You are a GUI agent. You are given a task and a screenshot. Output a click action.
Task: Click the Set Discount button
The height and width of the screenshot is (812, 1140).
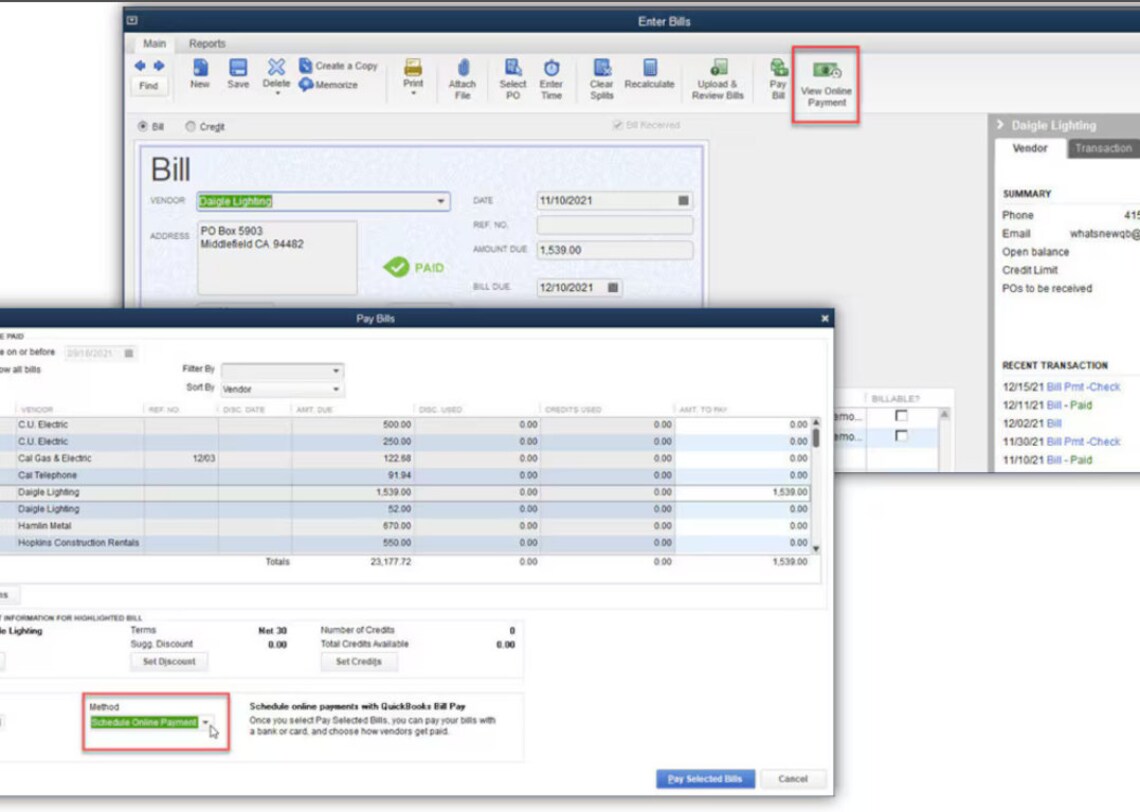(169, 662)
